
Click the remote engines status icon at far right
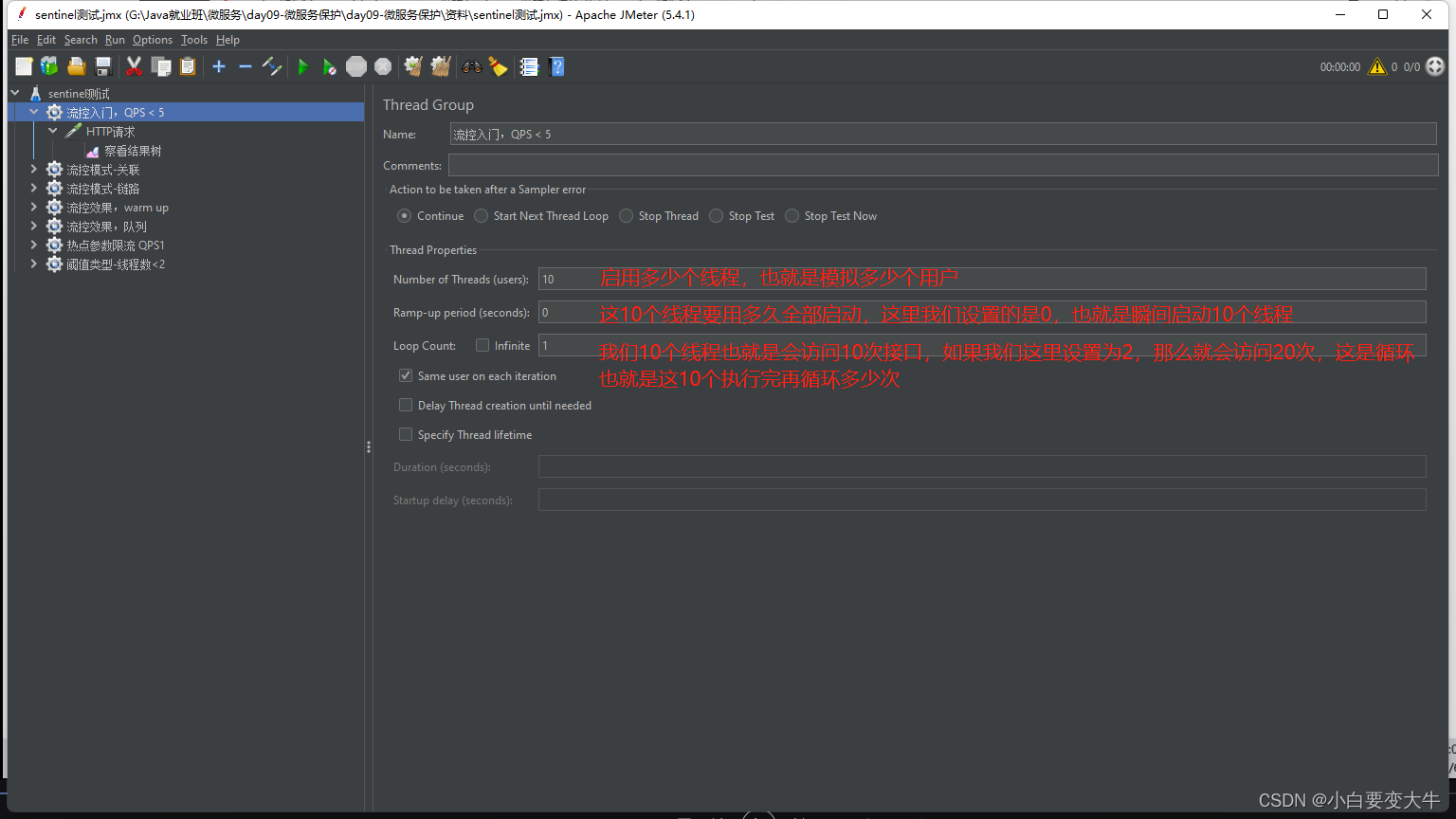pos(1435,66)
